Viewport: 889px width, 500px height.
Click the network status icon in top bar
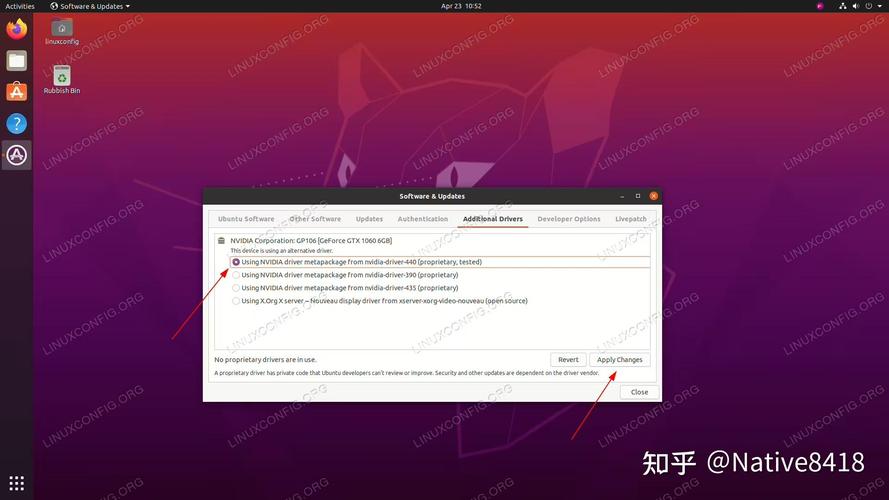[x=842, y=6]
